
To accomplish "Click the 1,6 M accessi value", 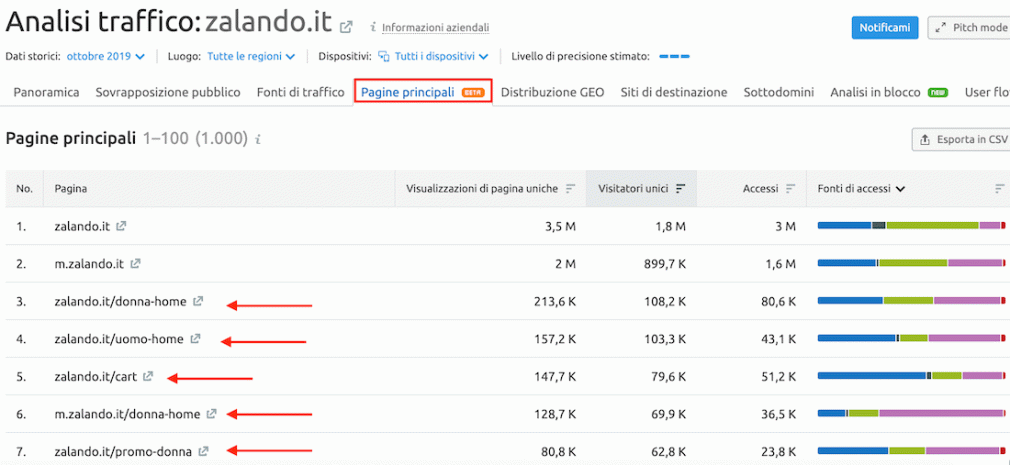I will (x=781, y=263).
